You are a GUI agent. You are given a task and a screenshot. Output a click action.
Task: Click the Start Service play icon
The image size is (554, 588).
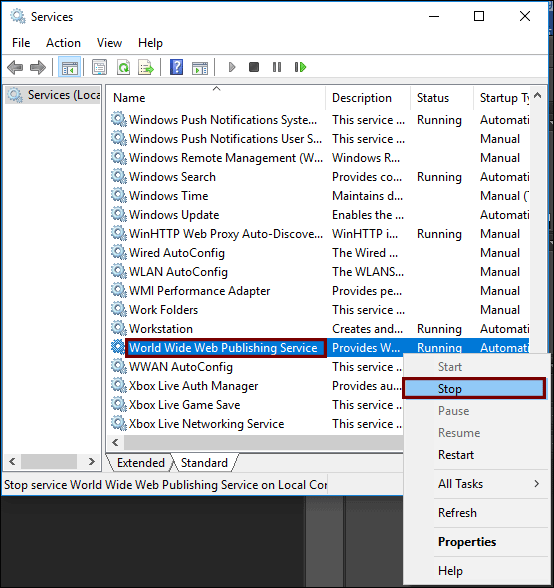click(x=232, y=67)
